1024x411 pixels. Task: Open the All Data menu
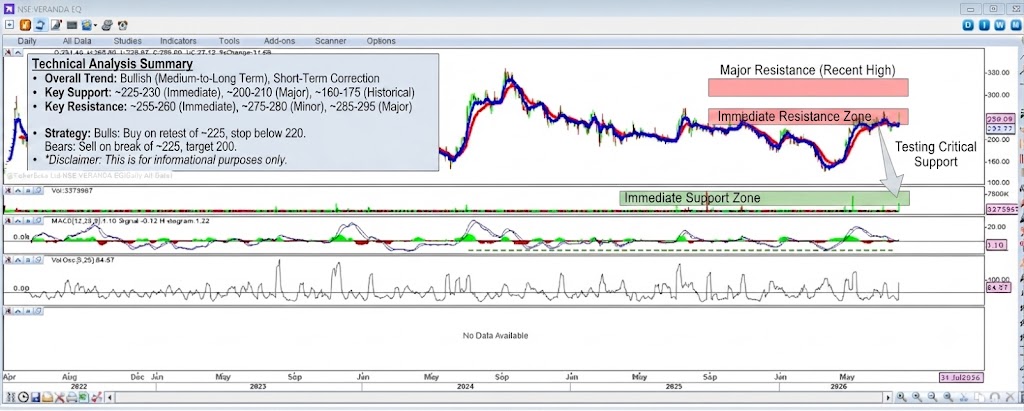pyautogui.click(x=77, y=41)
